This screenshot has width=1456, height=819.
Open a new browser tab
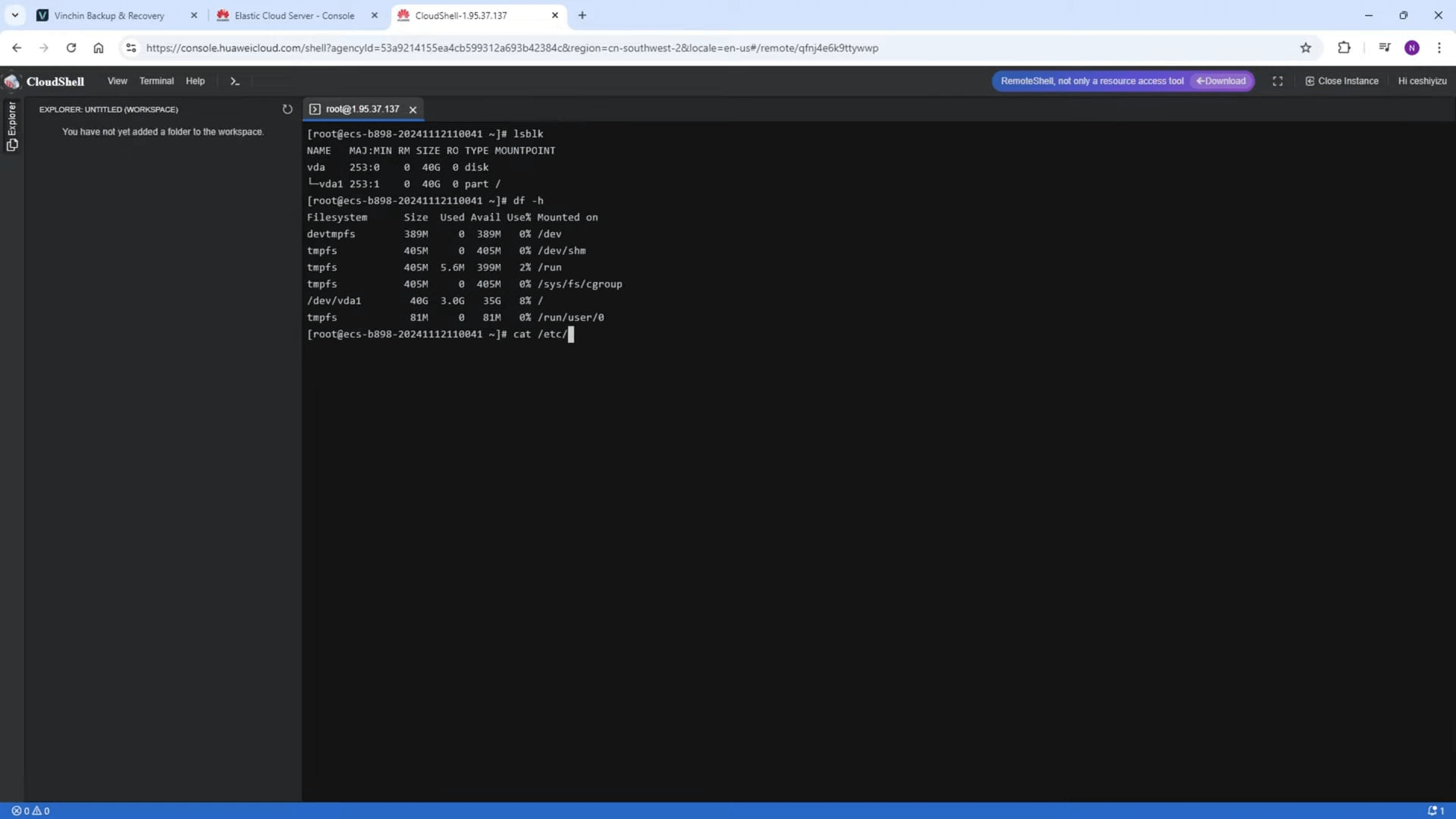[582, 15]
